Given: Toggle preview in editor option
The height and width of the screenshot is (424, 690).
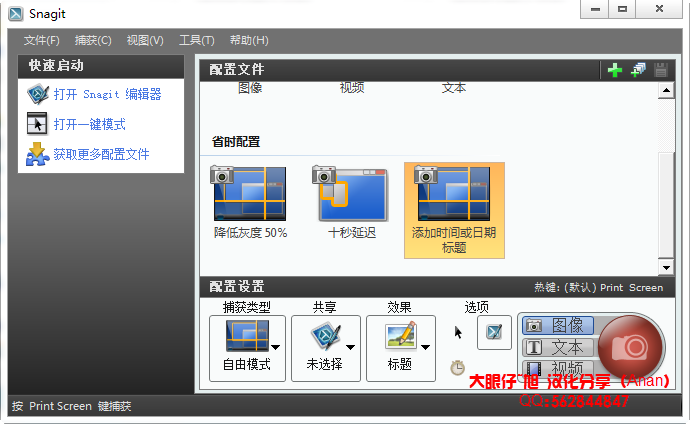Looking at the screenshot, I should (x=494, y=332).
